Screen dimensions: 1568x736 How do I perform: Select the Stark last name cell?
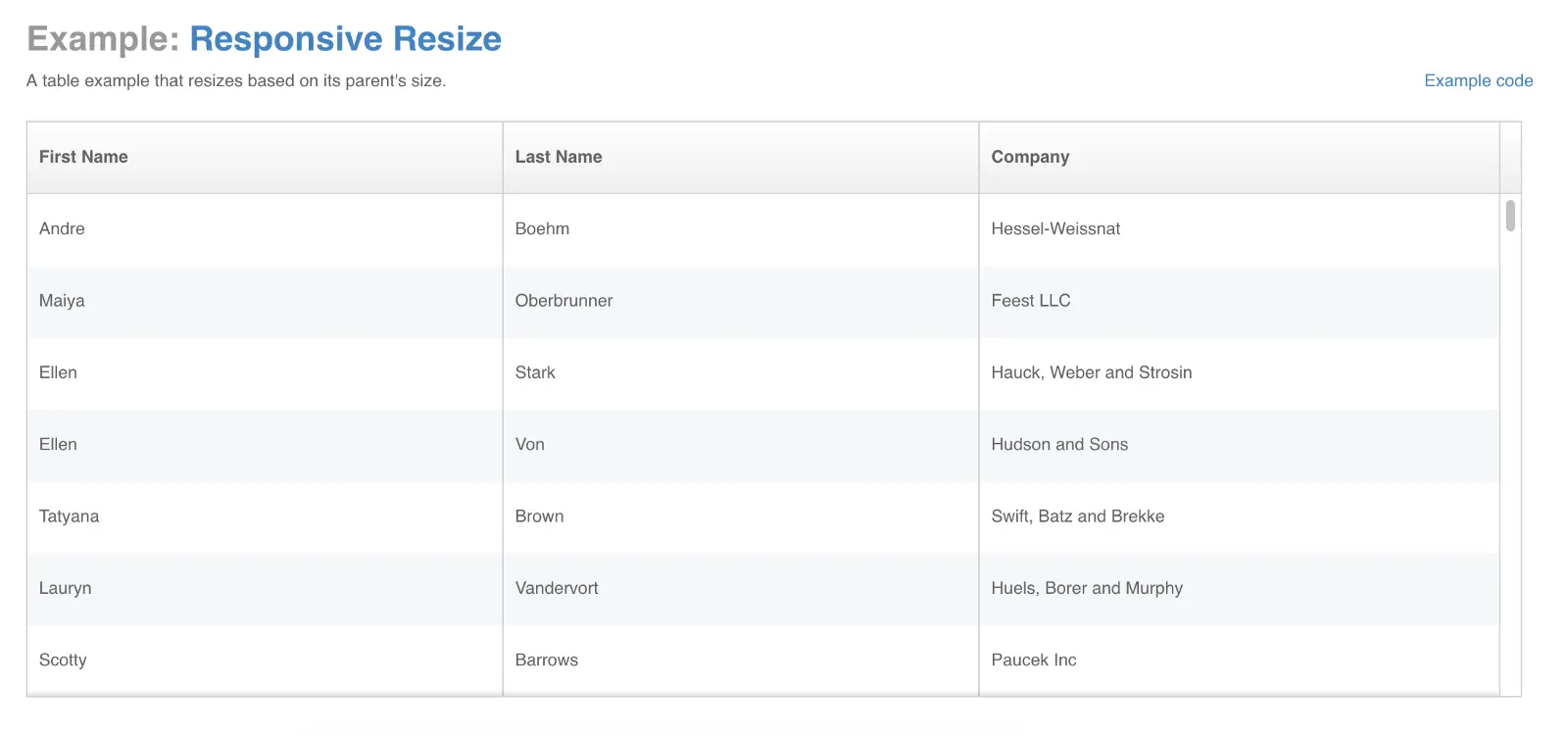point(535,372)
